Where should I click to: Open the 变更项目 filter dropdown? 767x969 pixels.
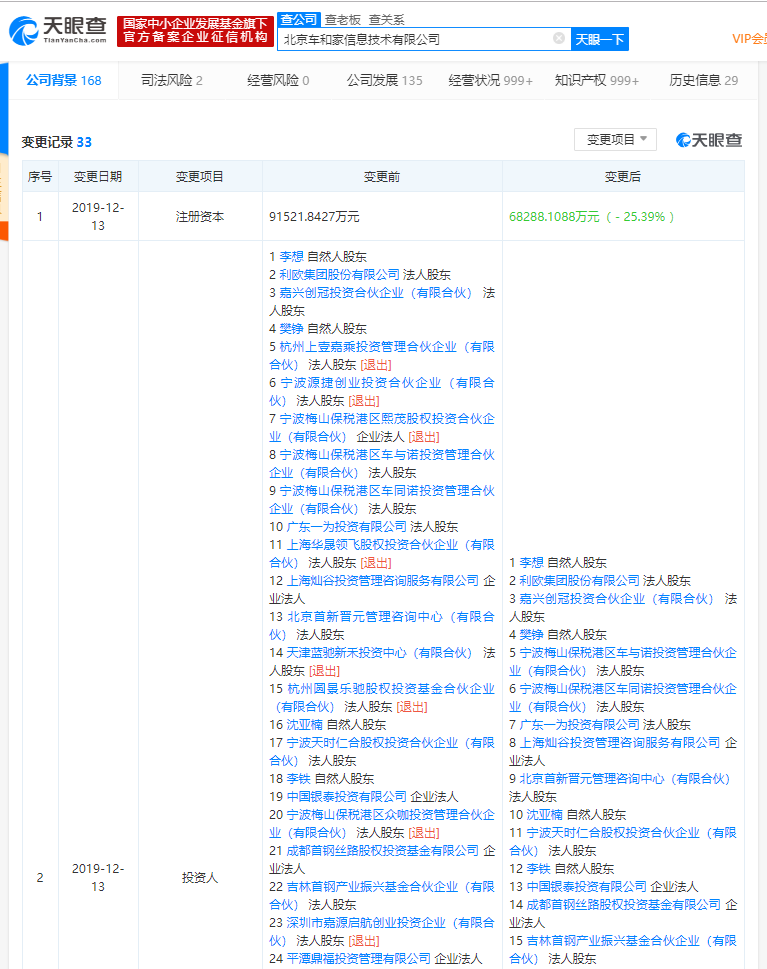coord(616,140)
